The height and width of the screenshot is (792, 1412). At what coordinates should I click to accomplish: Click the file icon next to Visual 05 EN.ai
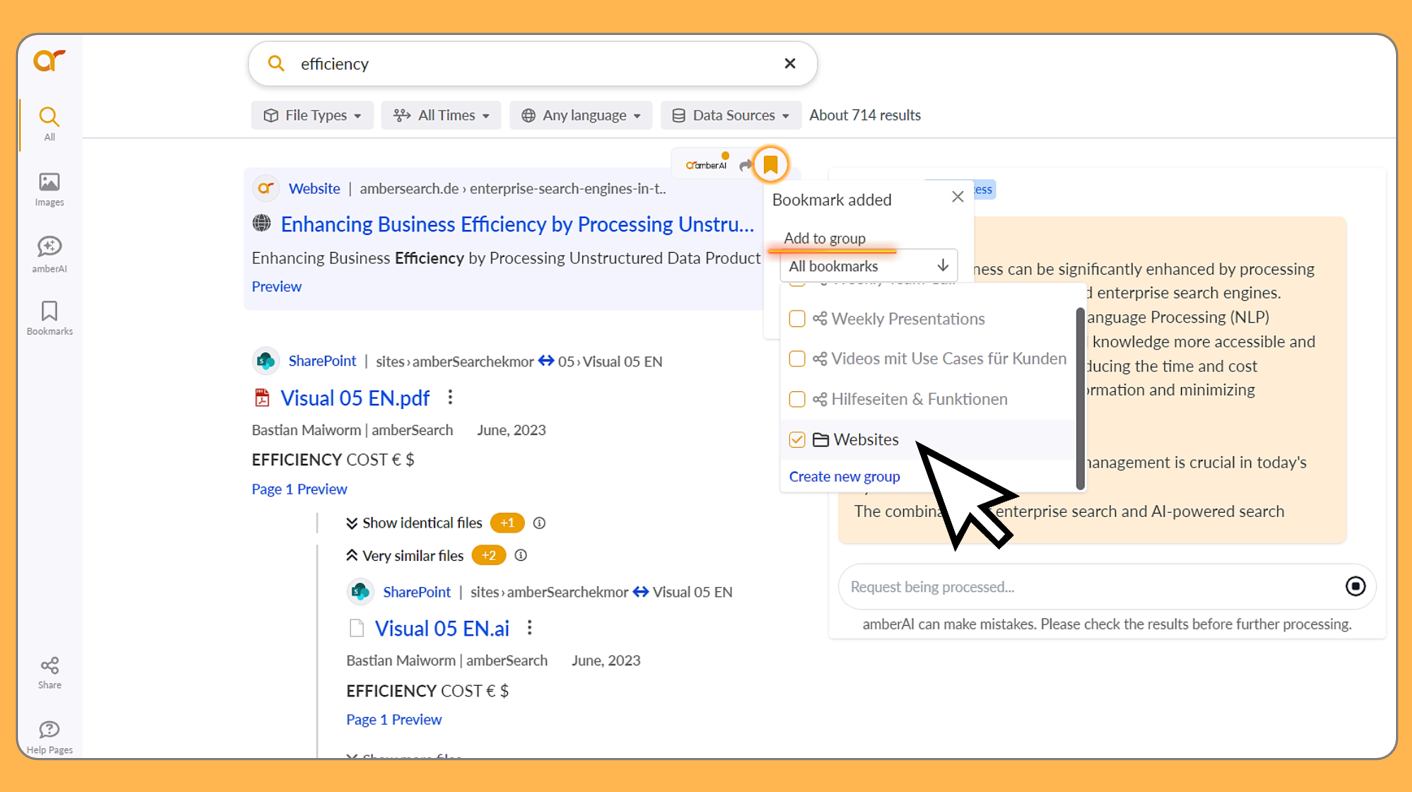point(356,628)
